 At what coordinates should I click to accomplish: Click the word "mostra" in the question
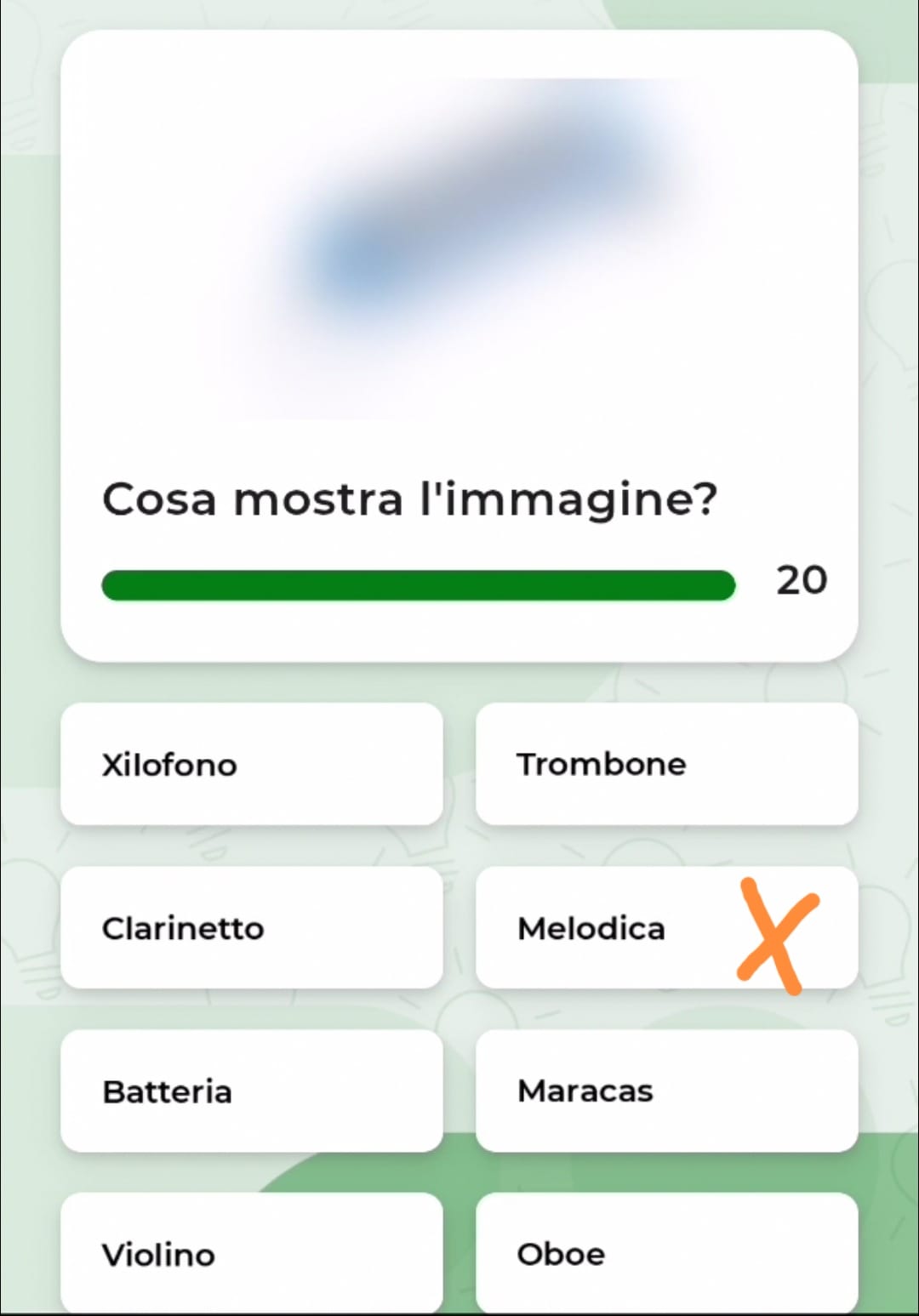pyautogui.click(x=318, y=498)
